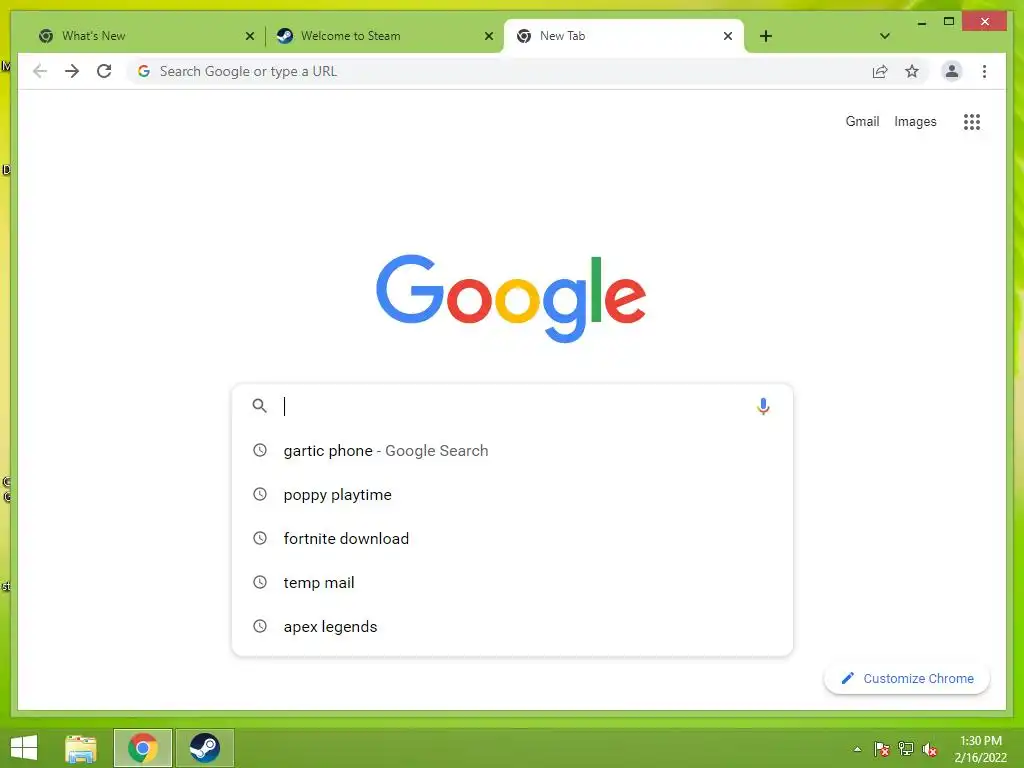
Task: Open Gmail link
Action: pos(862,121)
